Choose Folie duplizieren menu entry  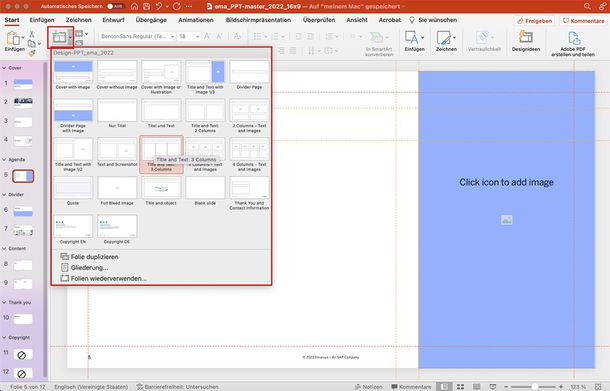pyautogui.click(x=89, y=257)
